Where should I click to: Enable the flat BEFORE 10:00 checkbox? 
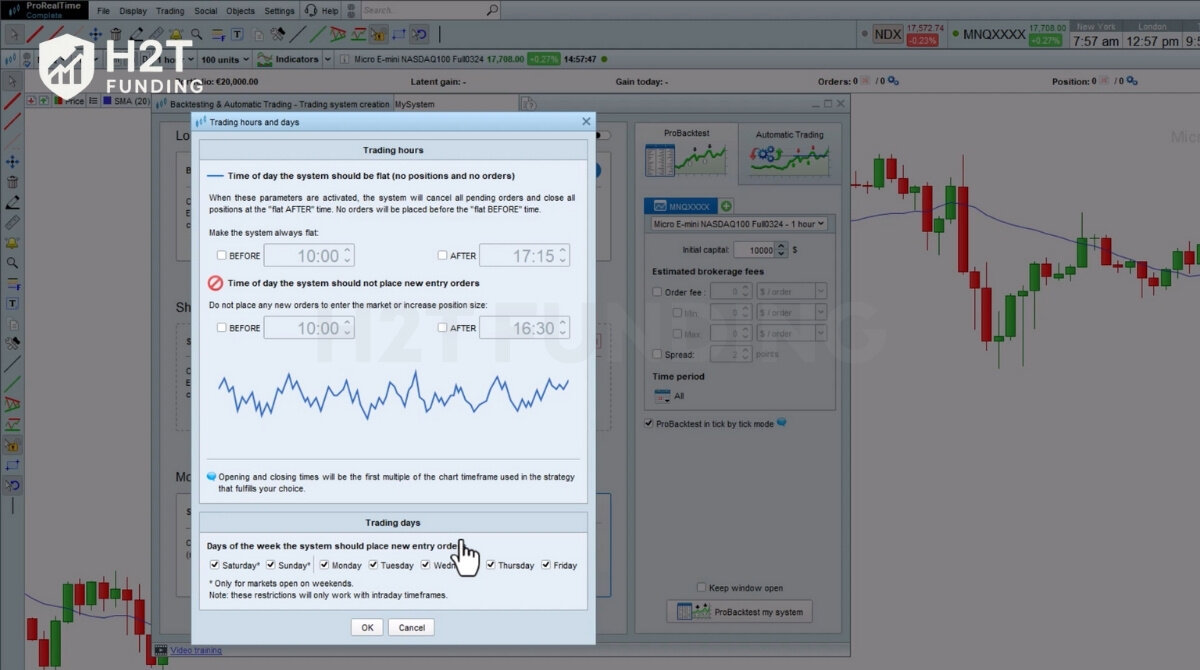(x=222, y=256)
